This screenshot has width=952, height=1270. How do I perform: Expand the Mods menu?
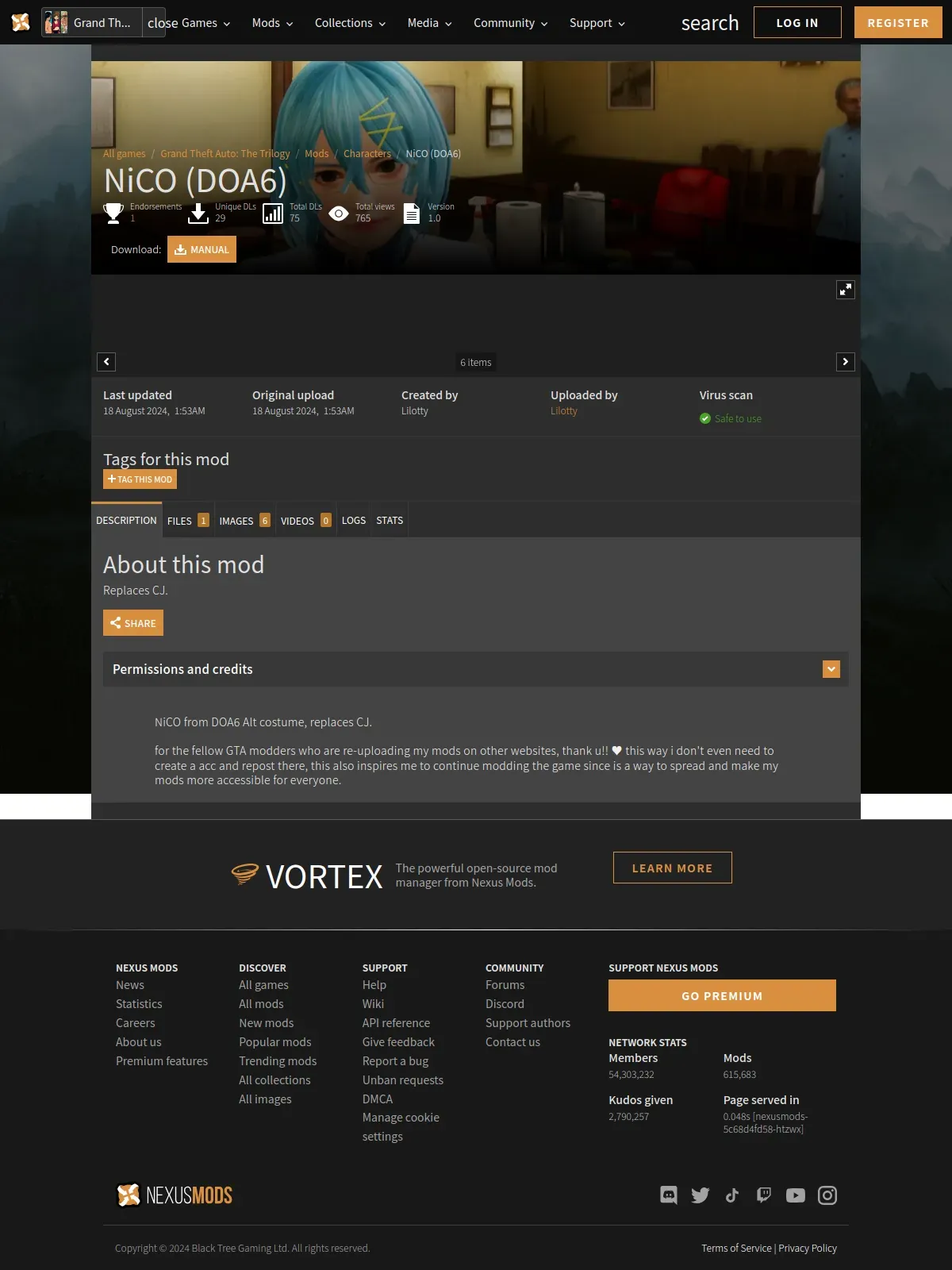(x=272, y=23)
